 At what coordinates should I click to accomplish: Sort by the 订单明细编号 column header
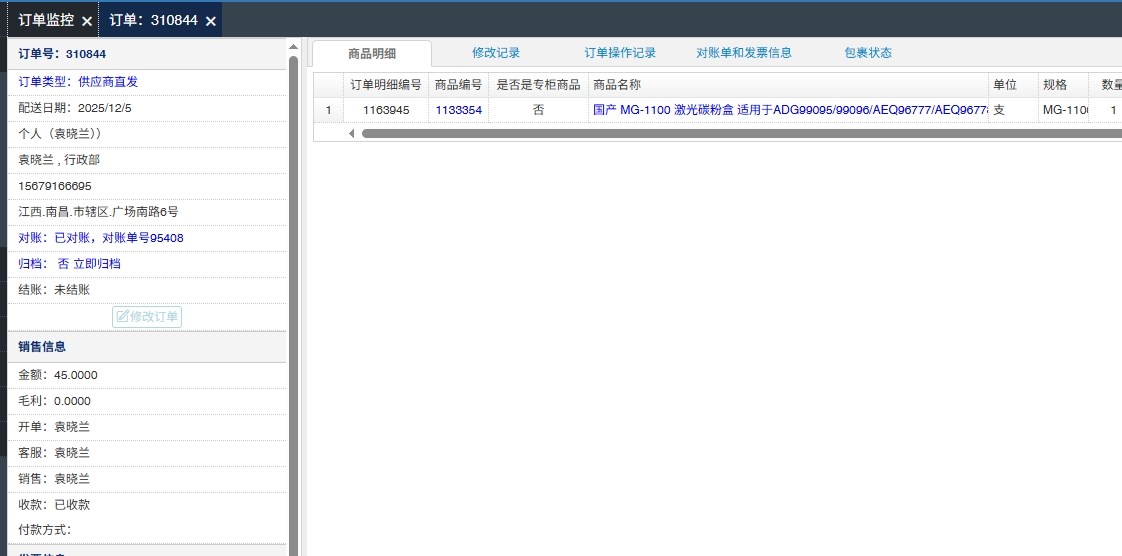(386, 85)
